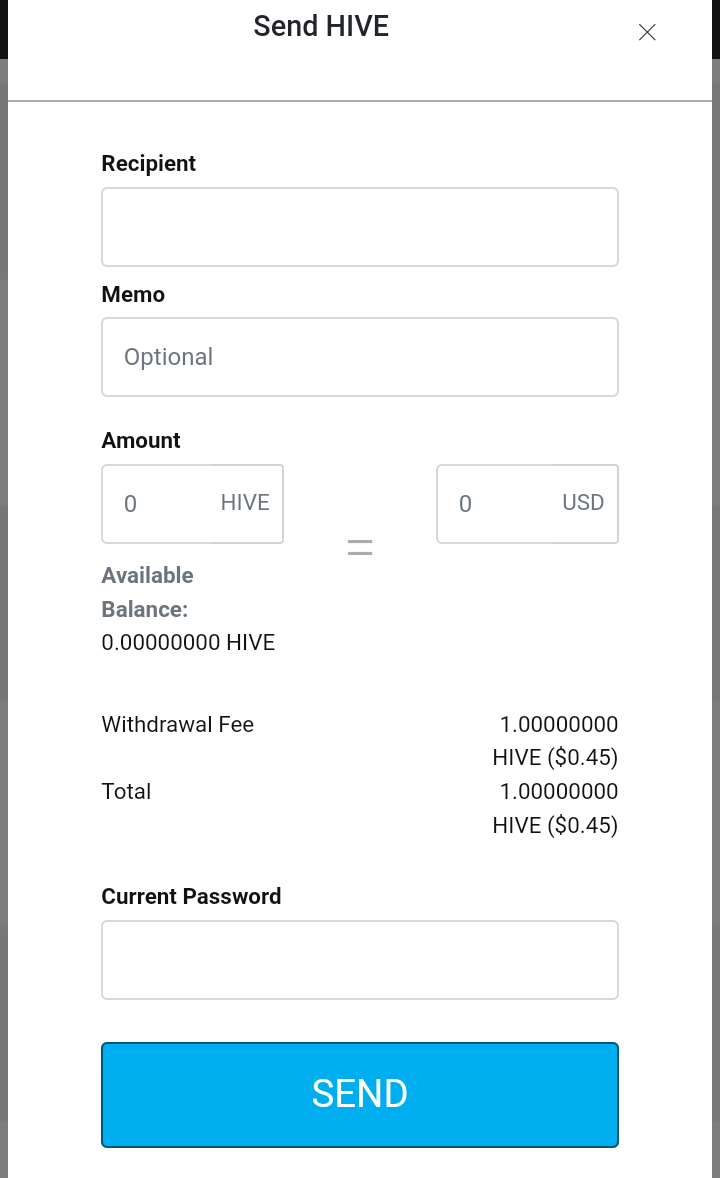
Task: Focus the Current Password field
Action: coord(360,960)
